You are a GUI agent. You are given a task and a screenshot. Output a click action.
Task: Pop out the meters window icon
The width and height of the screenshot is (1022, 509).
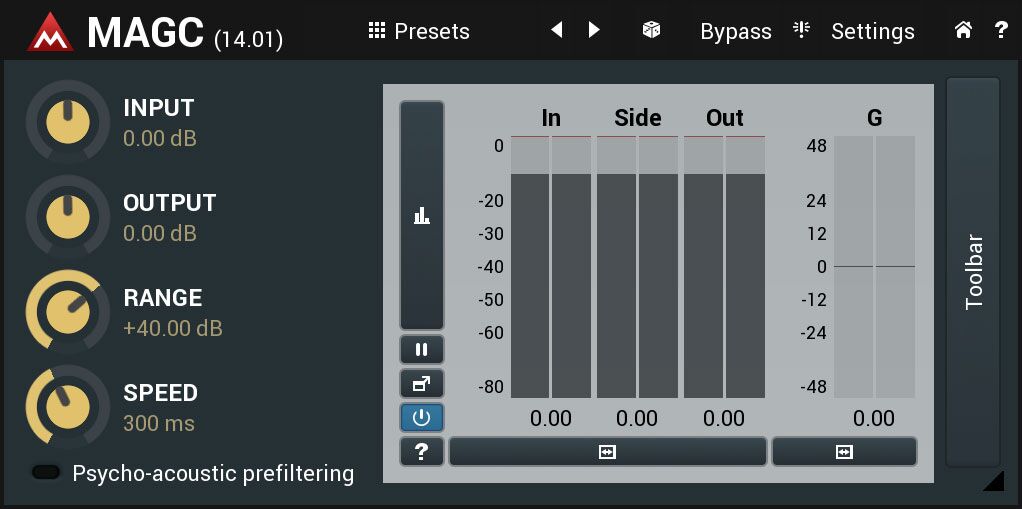pyautogui.click(x=422, y=385)
